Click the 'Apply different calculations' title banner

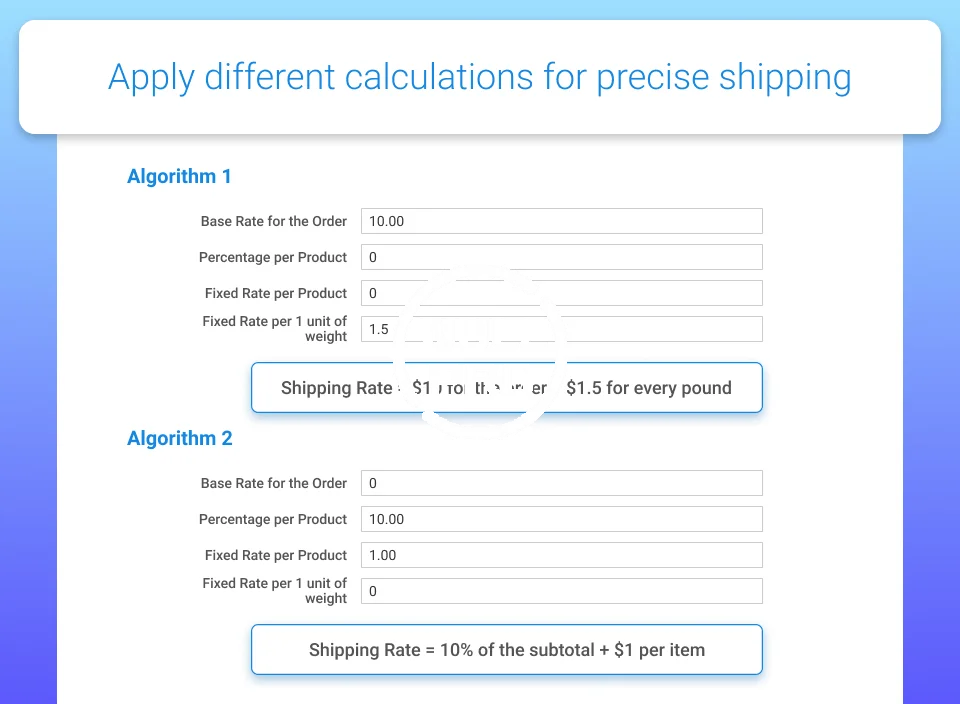480,77
